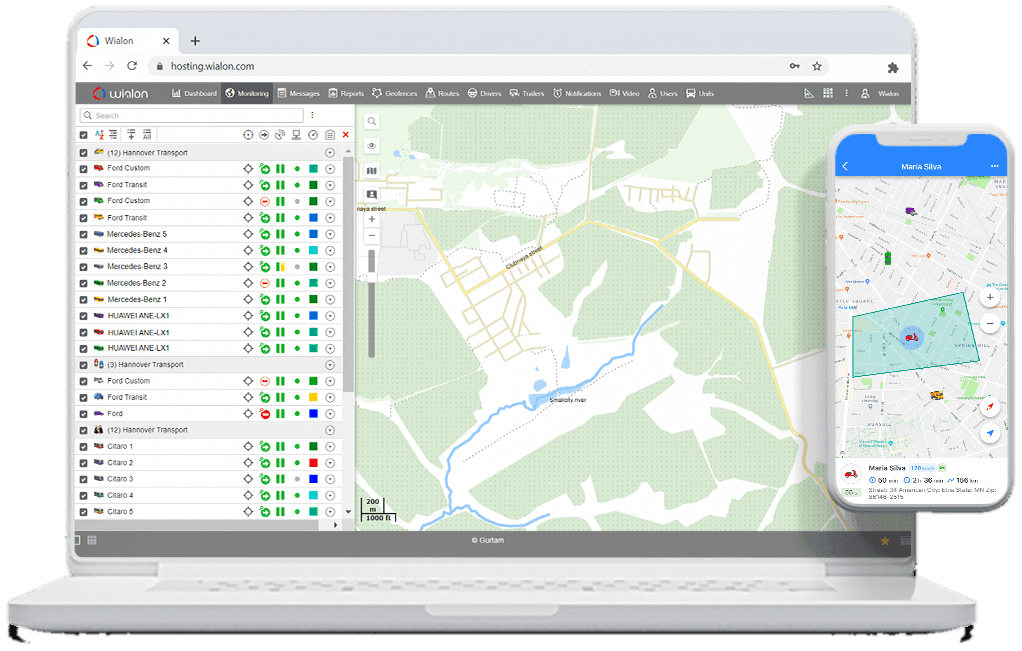Open options dropdown for (3) Hannover Transport group

coord(330,365)
